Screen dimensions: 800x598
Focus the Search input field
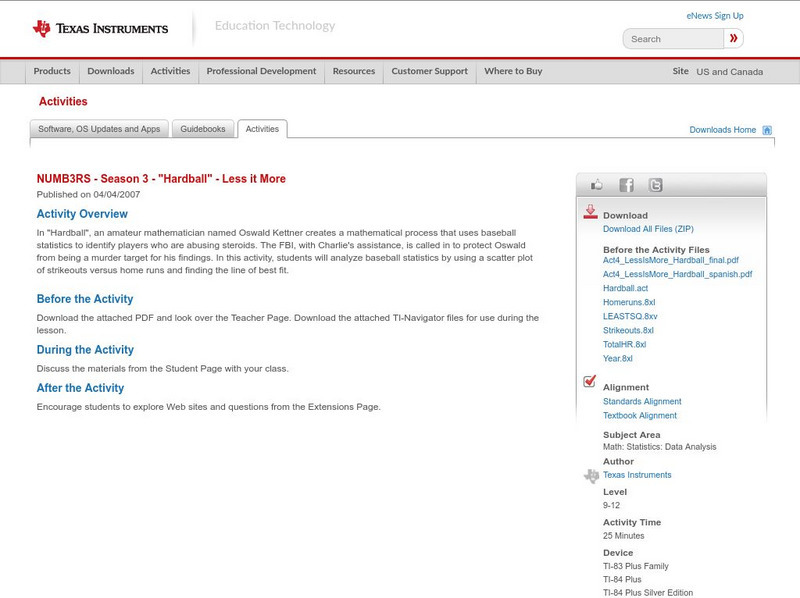pos(673,39)
